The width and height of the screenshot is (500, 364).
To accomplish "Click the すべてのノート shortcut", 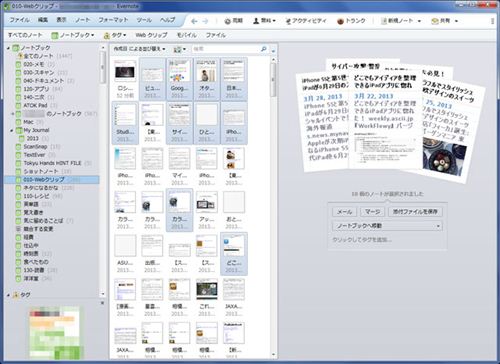I will coord(25,35).
